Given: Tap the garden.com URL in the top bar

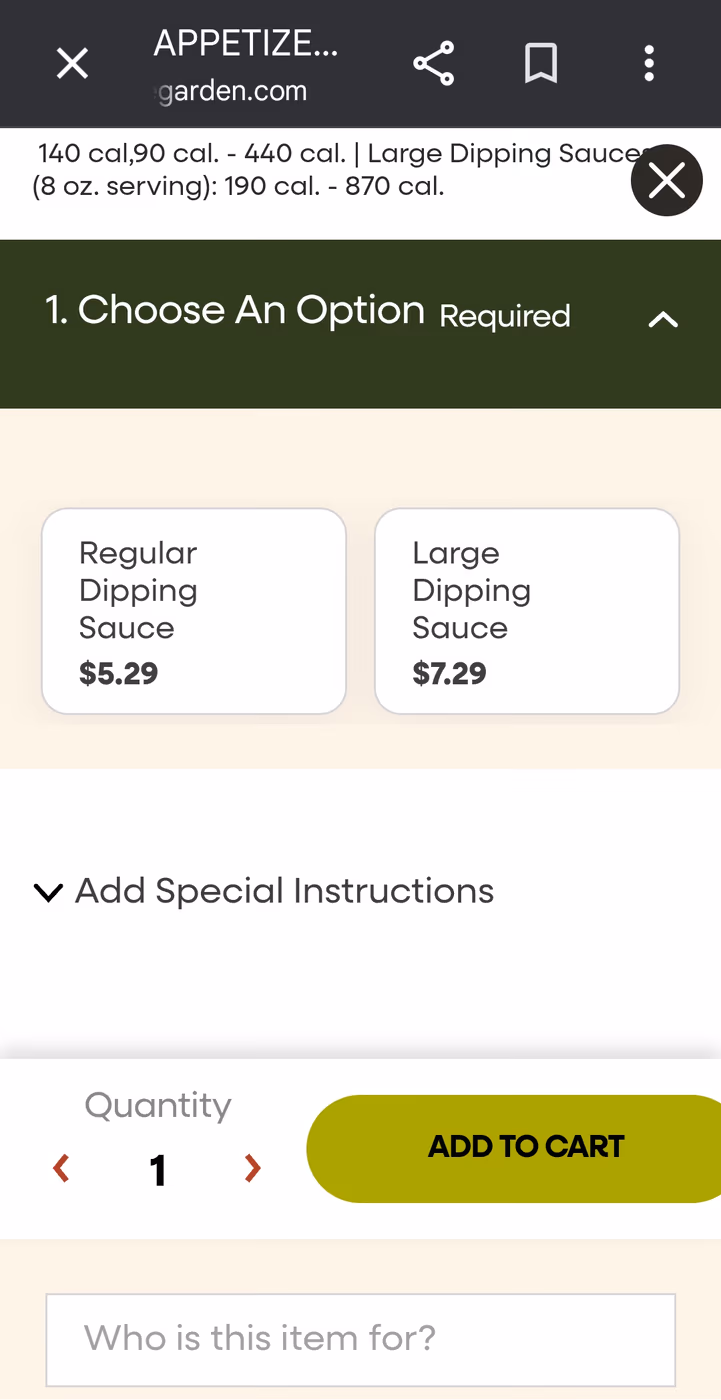Looking at the screenshot, I should (x=233, y=91).
